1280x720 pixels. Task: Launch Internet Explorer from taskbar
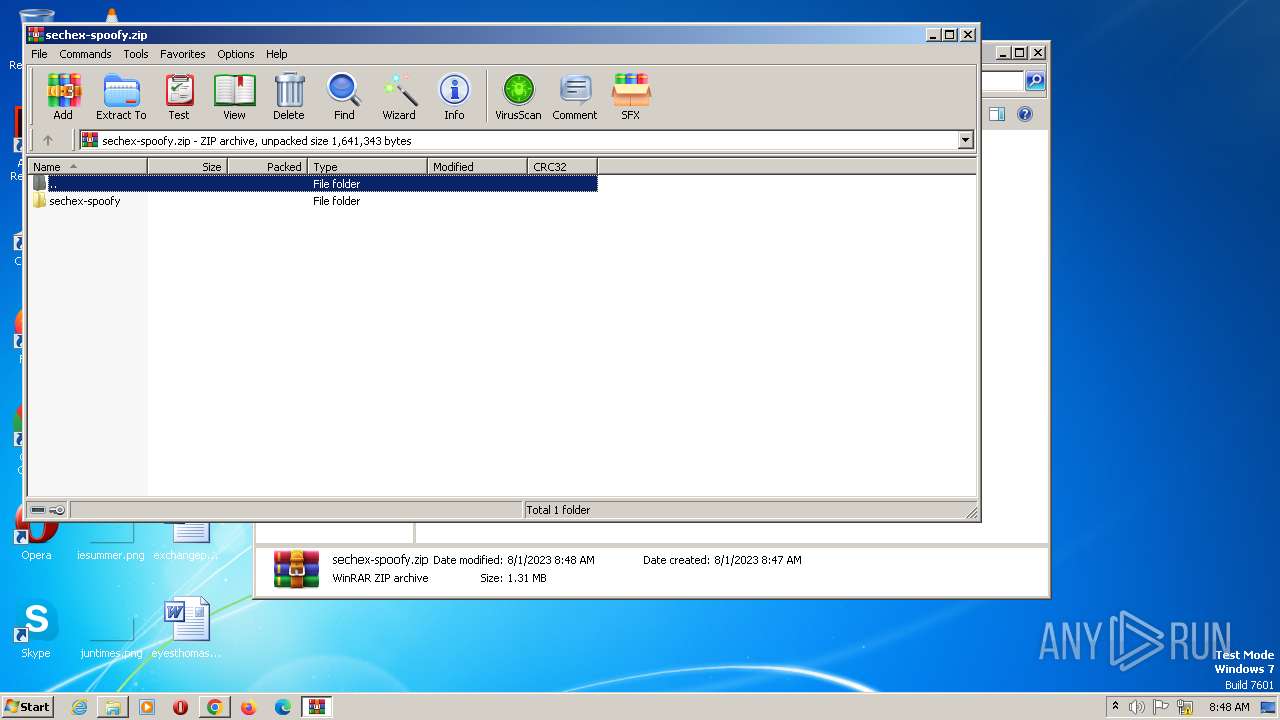tap(79, 707)
